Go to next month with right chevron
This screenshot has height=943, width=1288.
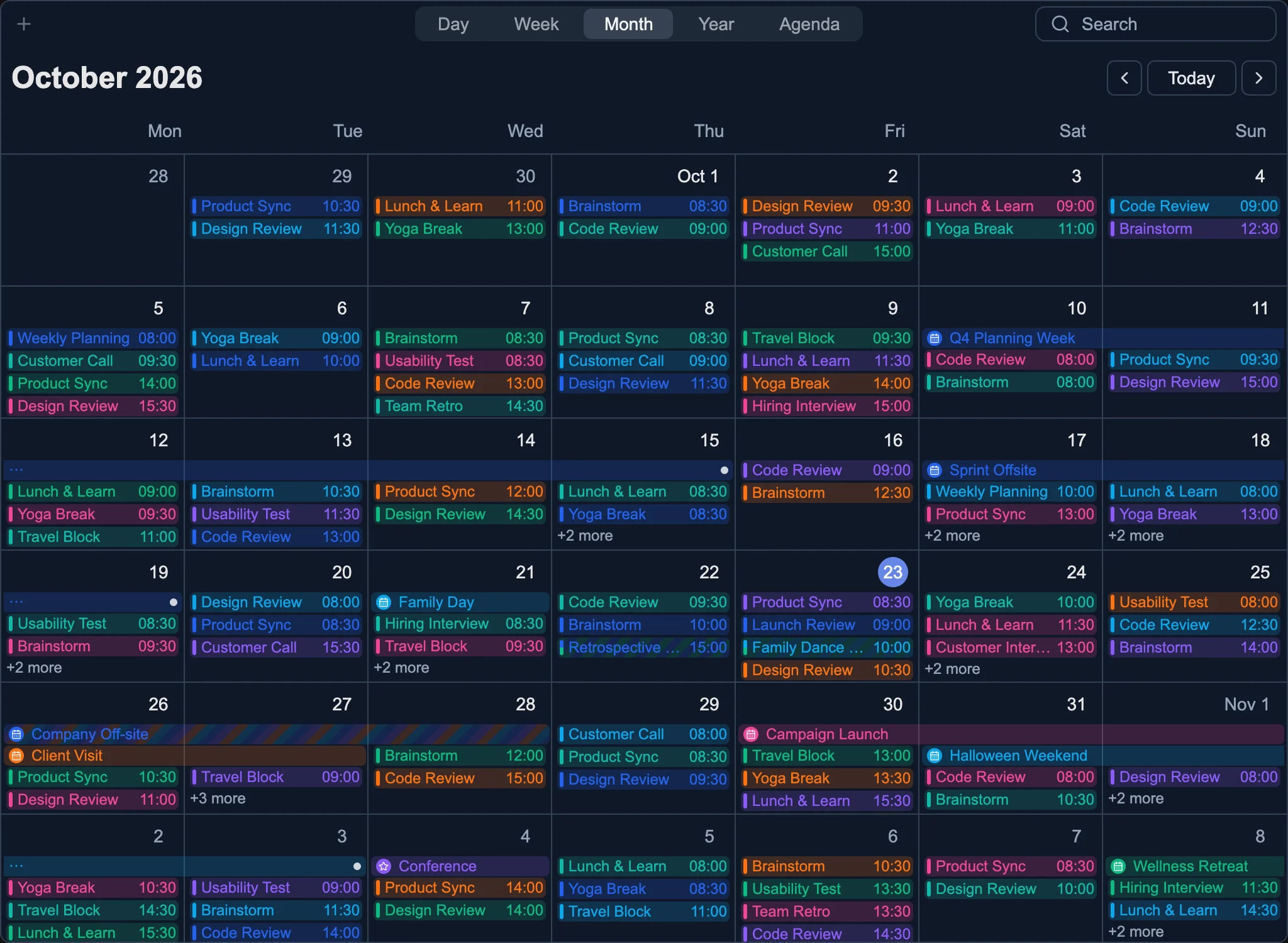click(x=1258, y=78)
